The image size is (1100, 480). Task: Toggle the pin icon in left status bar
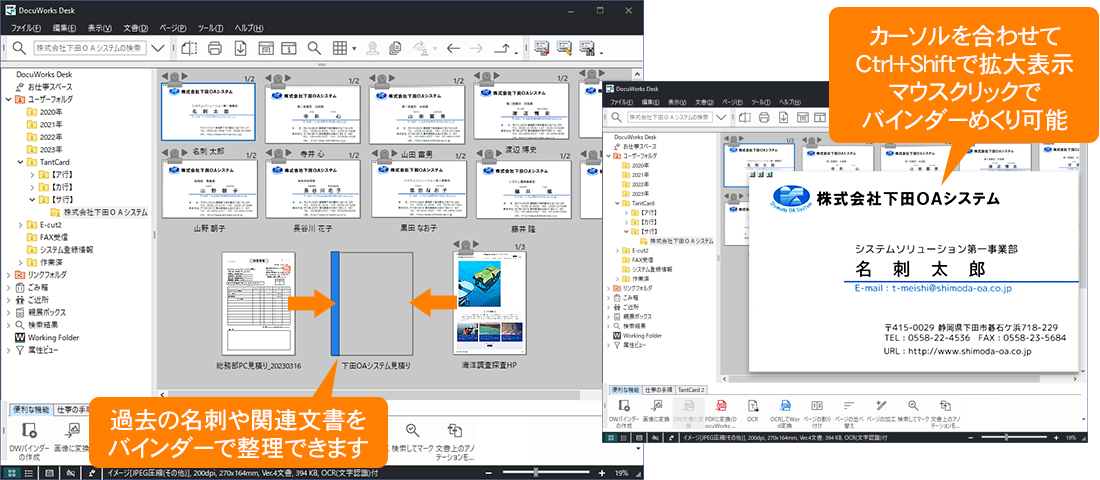[x=90, y=473]
